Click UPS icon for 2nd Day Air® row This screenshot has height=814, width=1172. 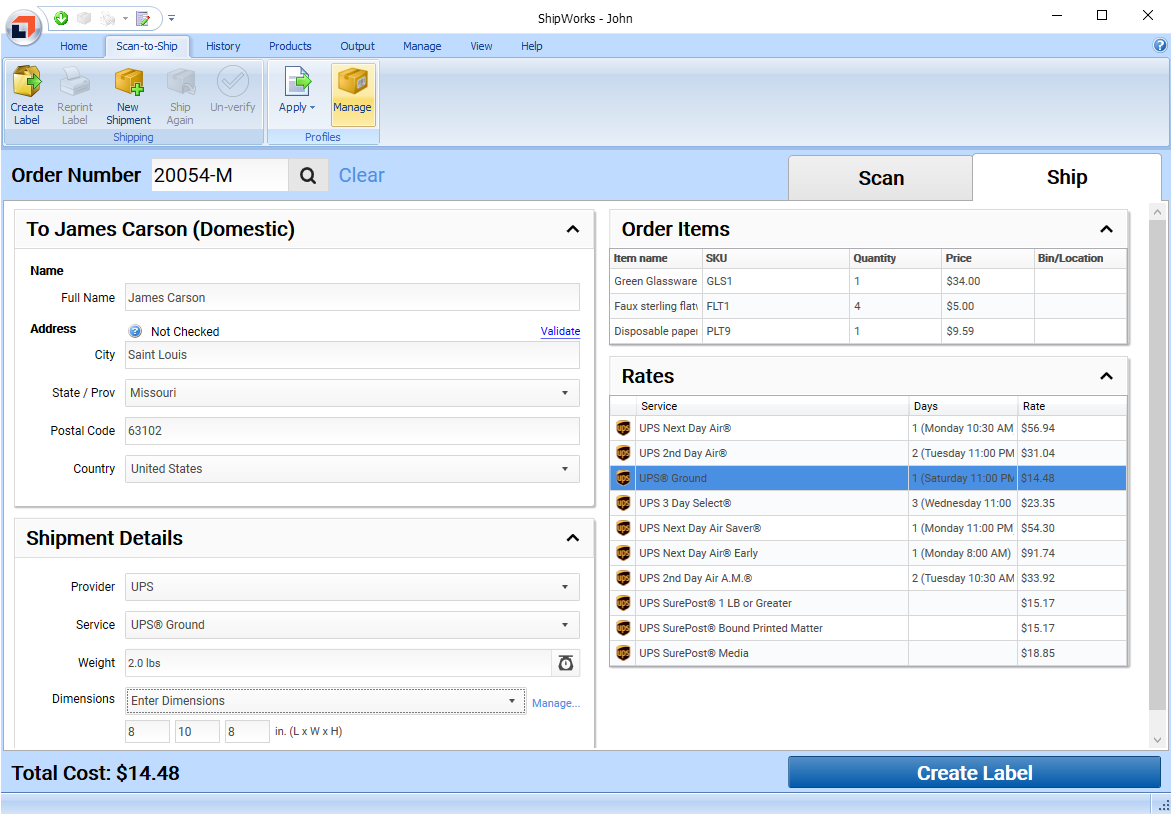click(x=623, y=453)
